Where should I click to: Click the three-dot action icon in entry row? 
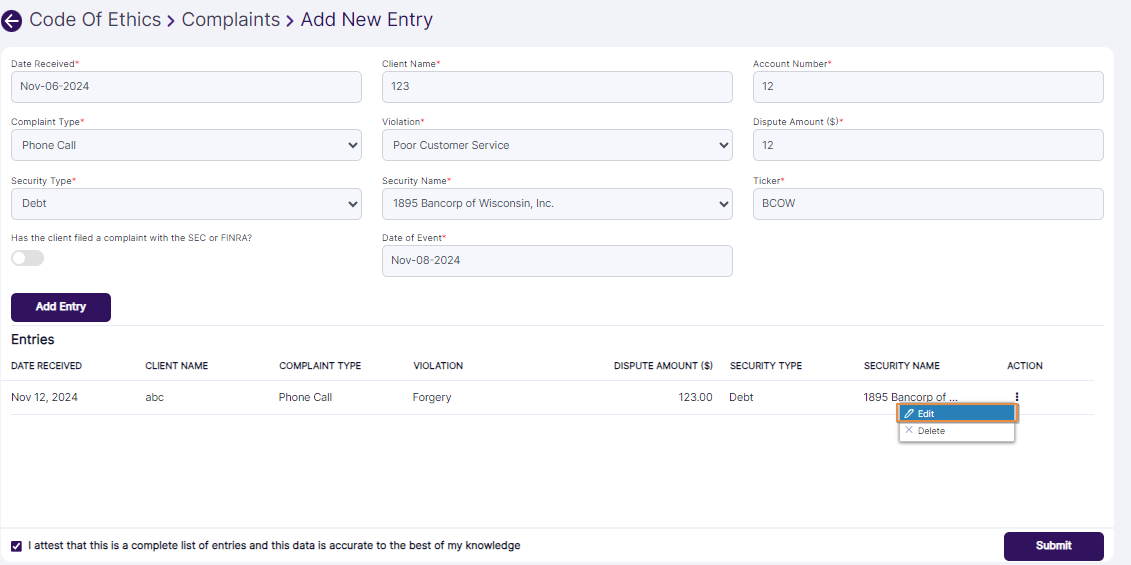click(1016, 397)
